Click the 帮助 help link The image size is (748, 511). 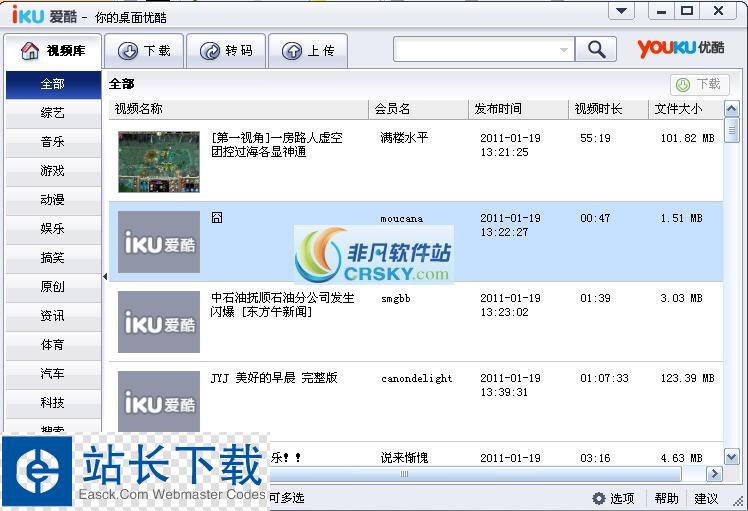666,498
